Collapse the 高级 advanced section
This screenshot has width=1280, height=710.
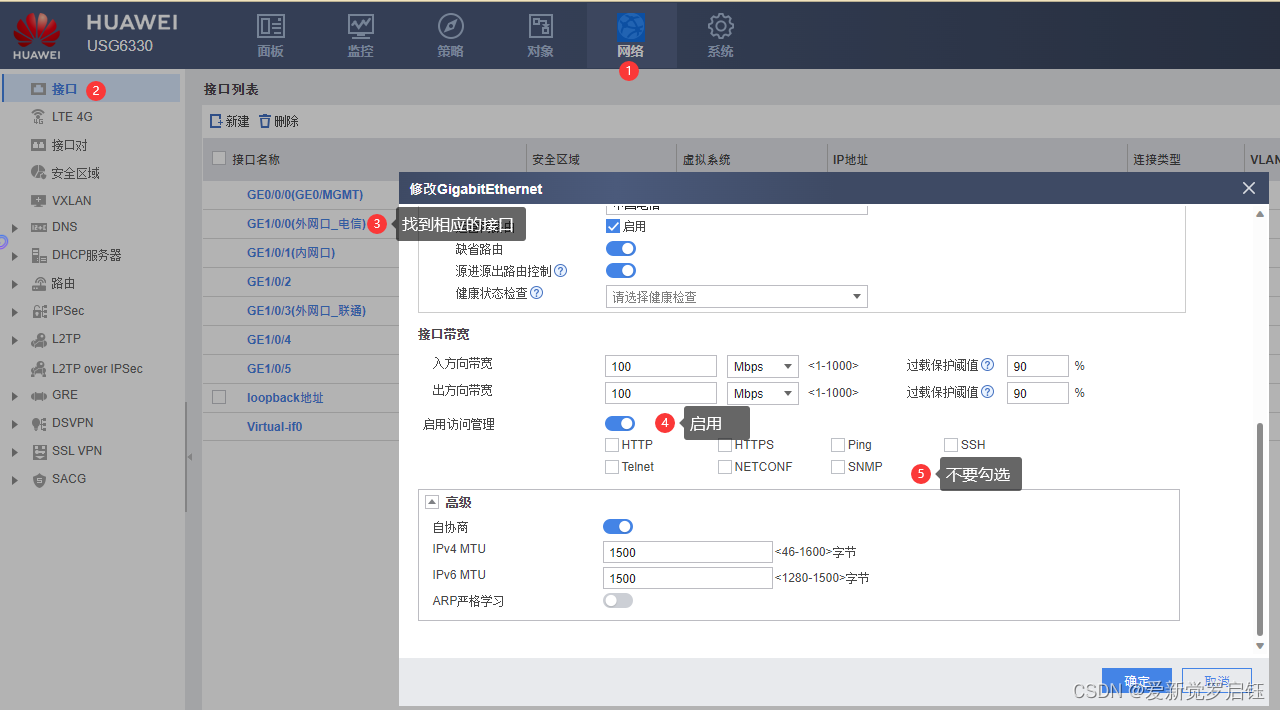click(x=432, y=502)
